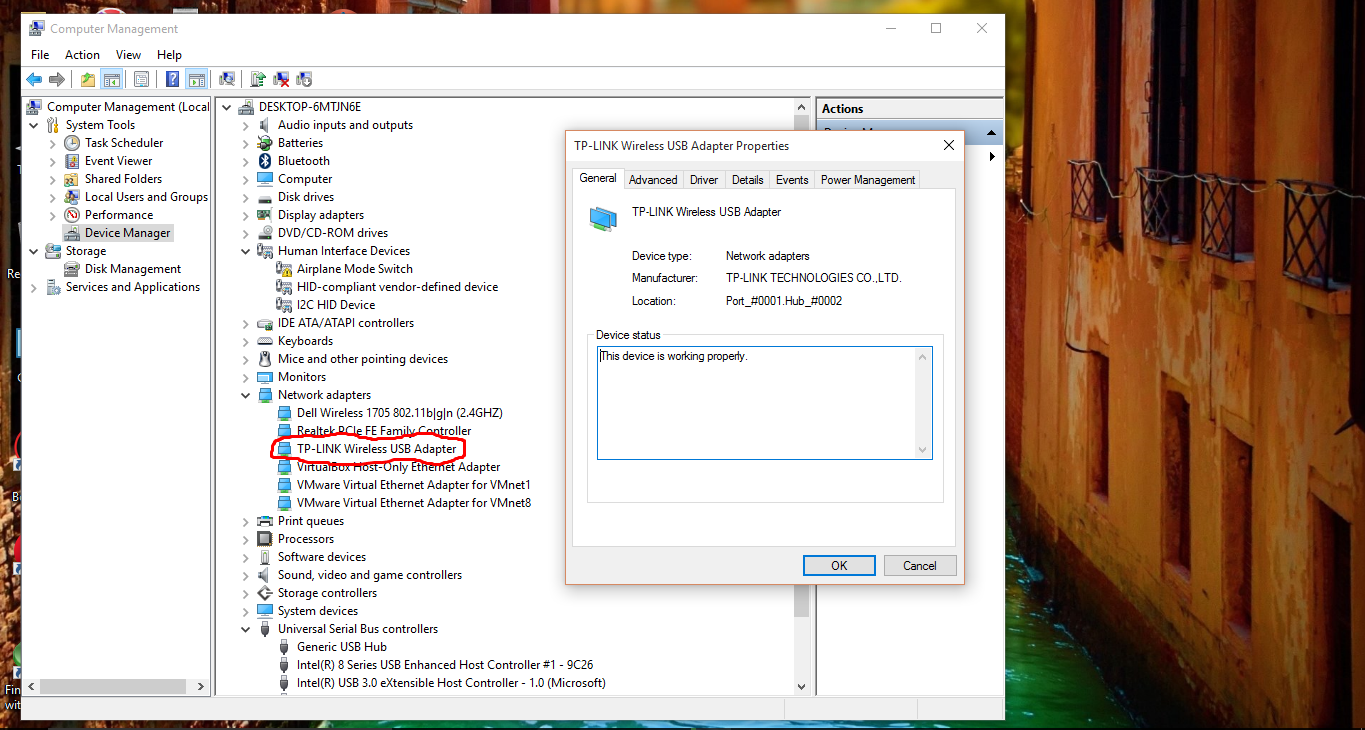
Task: Expand the Batteries category
Action: tap(246, 143)
